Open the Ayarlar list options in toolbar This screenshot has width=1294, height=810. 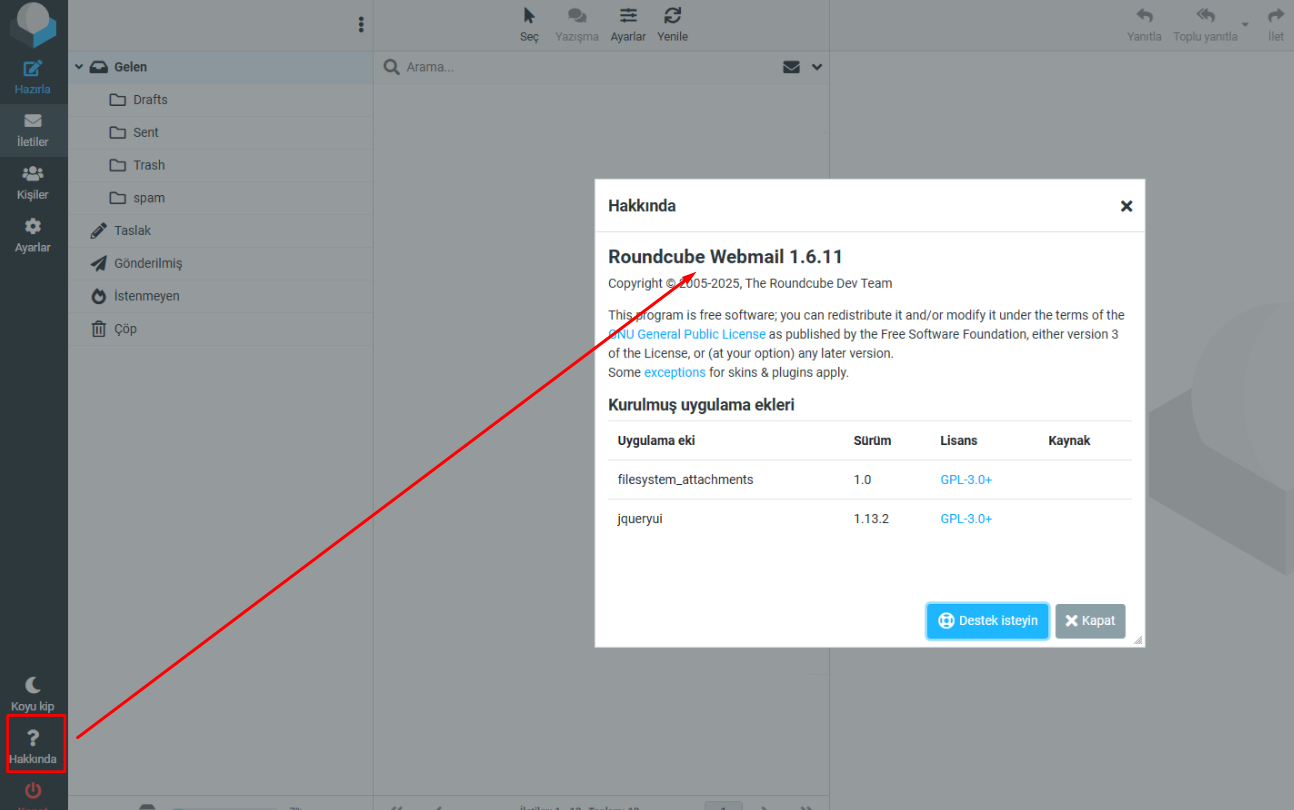click(x=628, y=25)
